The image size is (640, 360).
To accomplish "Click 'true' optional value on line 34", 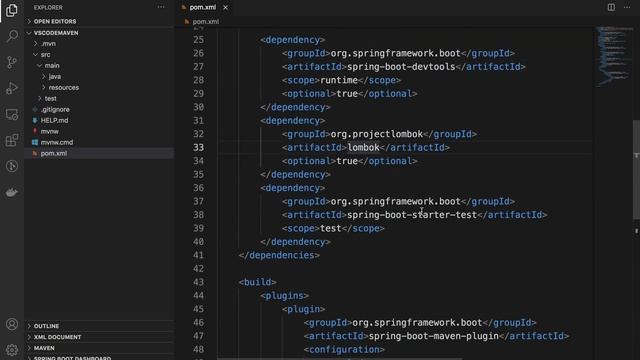I will point(347,161).
